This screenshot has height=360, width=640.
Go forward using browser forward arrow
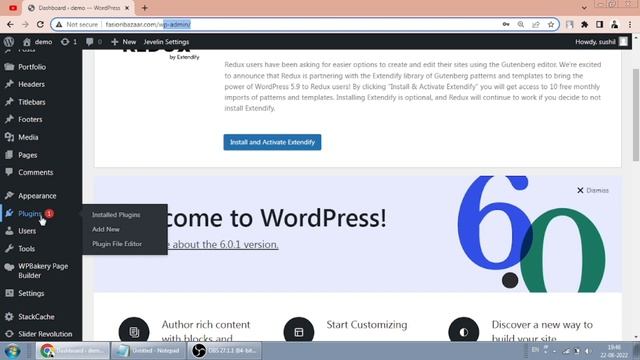pyautogui.click(x=25, y=24)
